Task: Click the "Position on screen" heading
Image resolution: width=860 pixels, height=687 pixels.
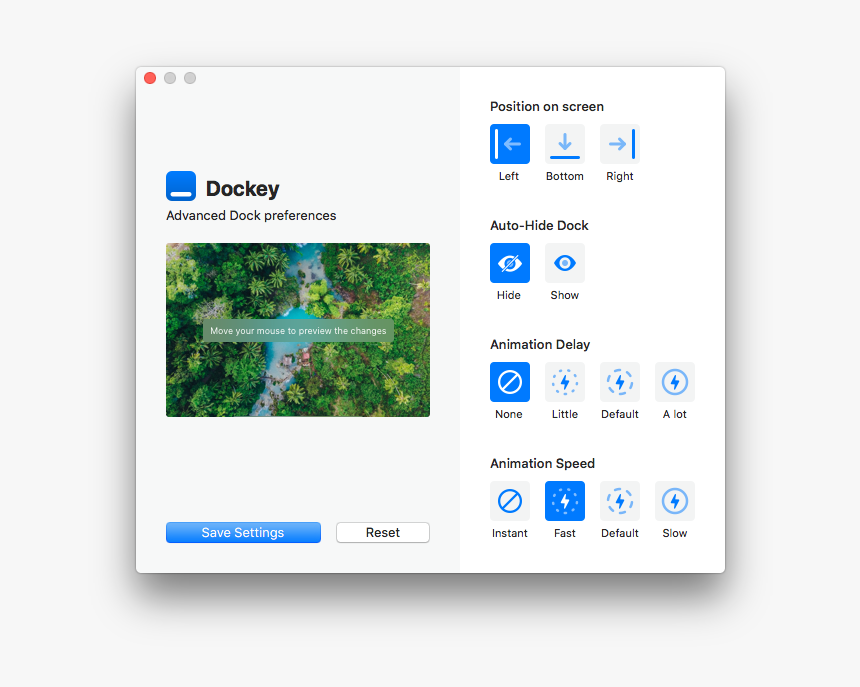Action: (547, 106)
